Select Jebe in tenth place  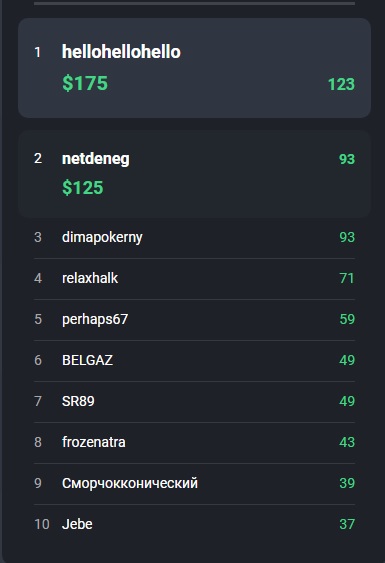coord(194,525)
